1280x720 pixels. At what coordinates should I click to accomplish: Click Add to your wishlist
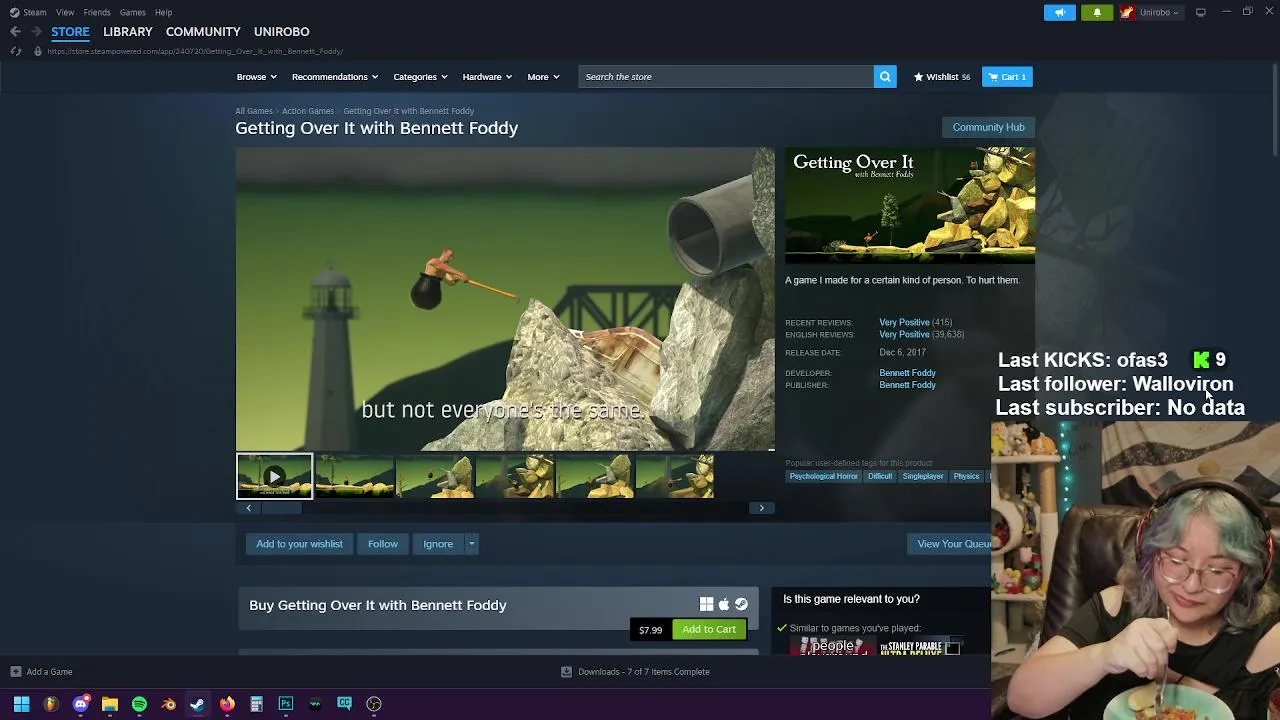[299, 544]
